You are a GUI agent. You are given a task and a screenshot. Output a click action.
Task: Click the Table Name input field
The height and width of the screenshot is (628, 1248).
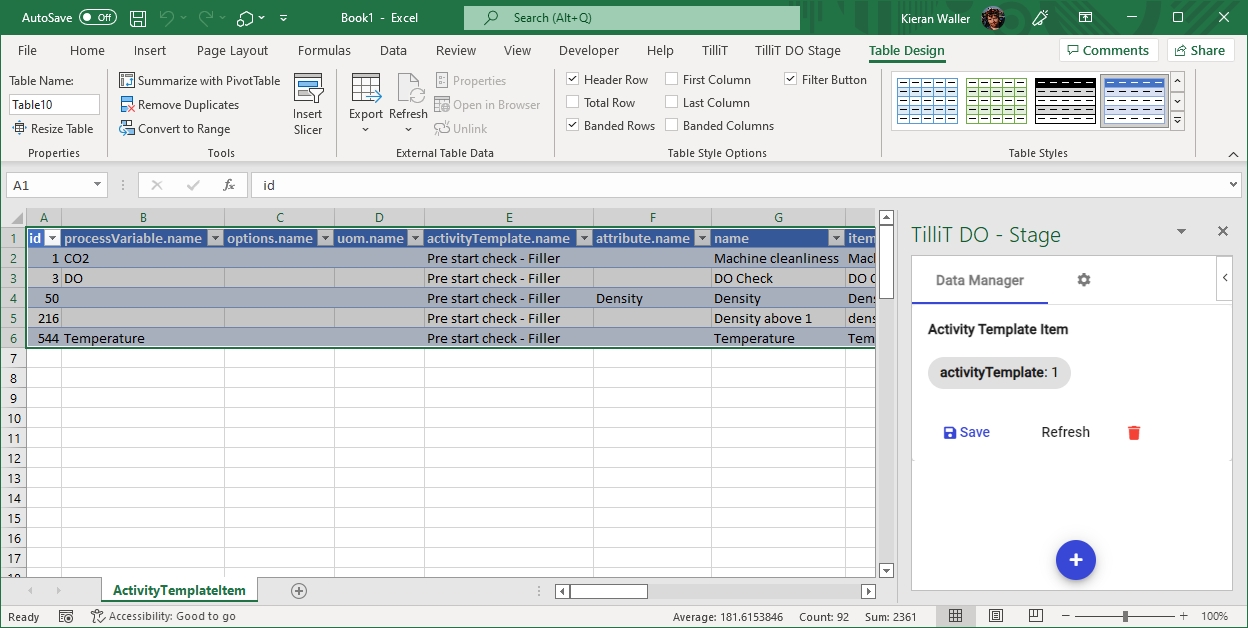click(x=55, y=105)
